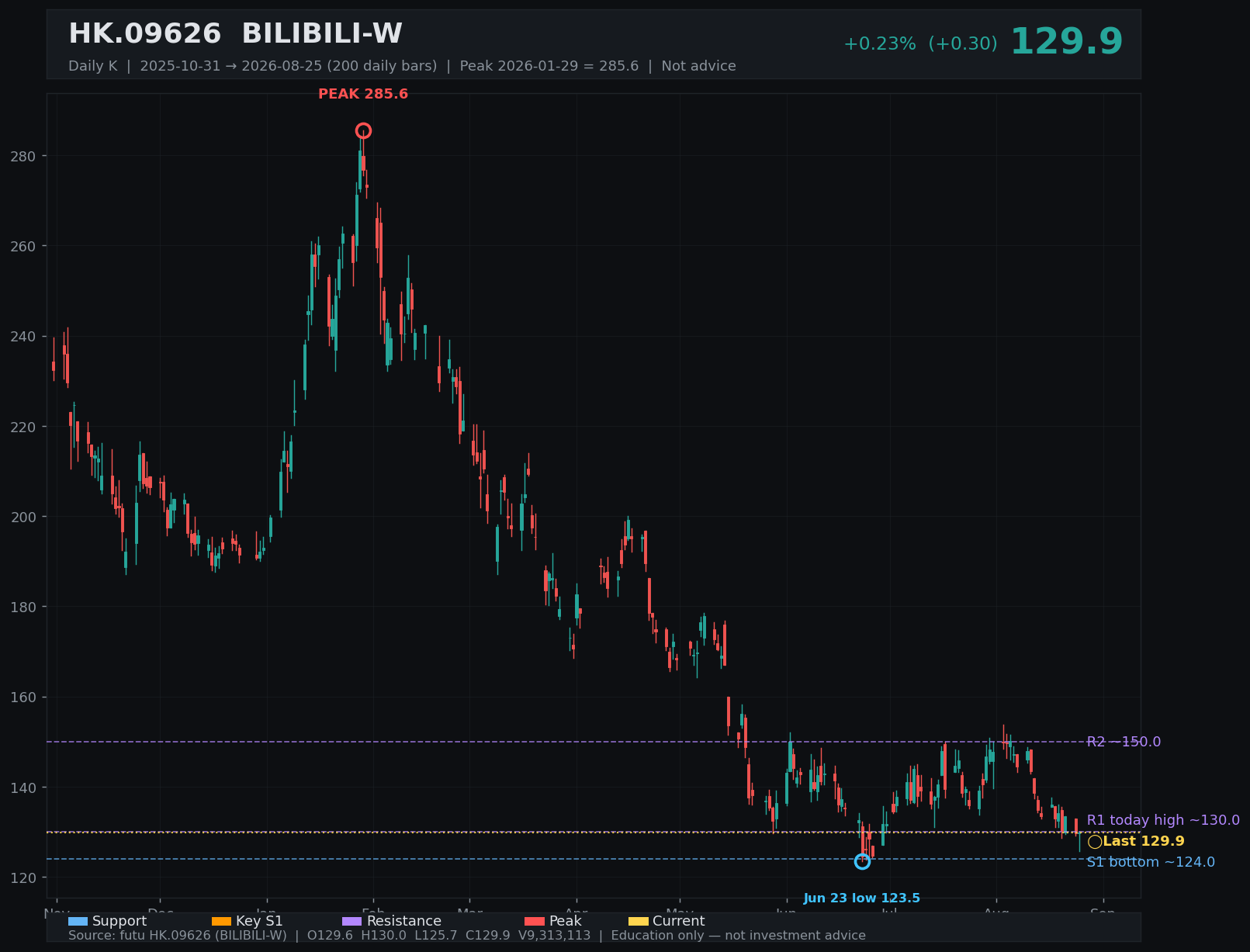Click the red Peak legend swatch

535,921
